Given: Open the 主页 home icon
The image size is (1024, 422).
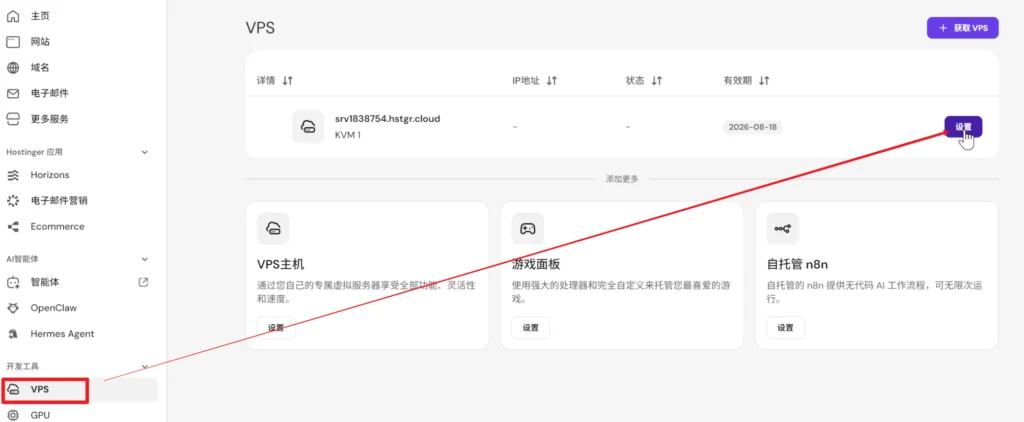Looking at the screenshot, I should [x=13, y=16].
